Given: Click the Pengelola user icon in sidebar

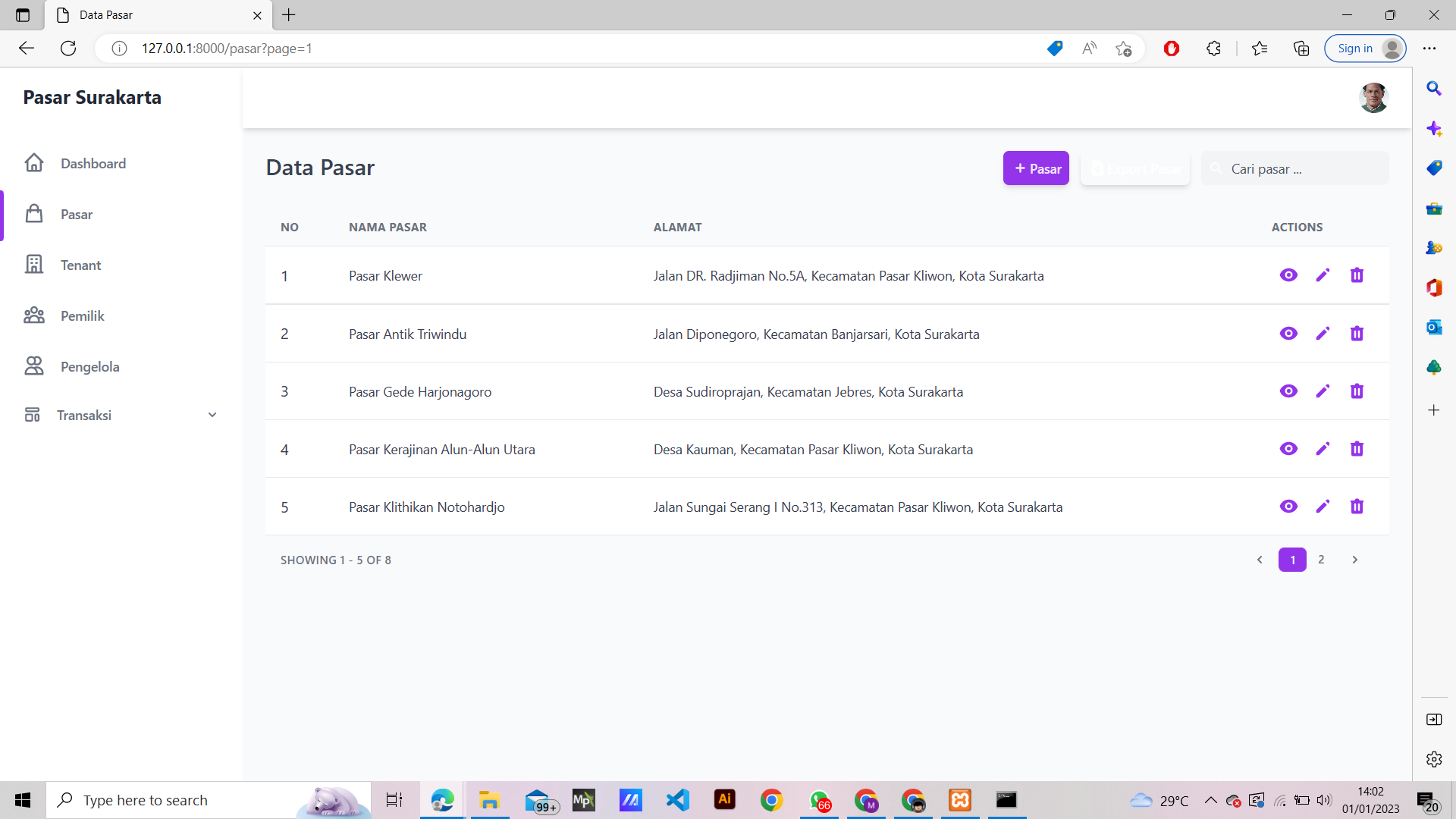Looking at the screenshot, I should [x=34, y=366].
